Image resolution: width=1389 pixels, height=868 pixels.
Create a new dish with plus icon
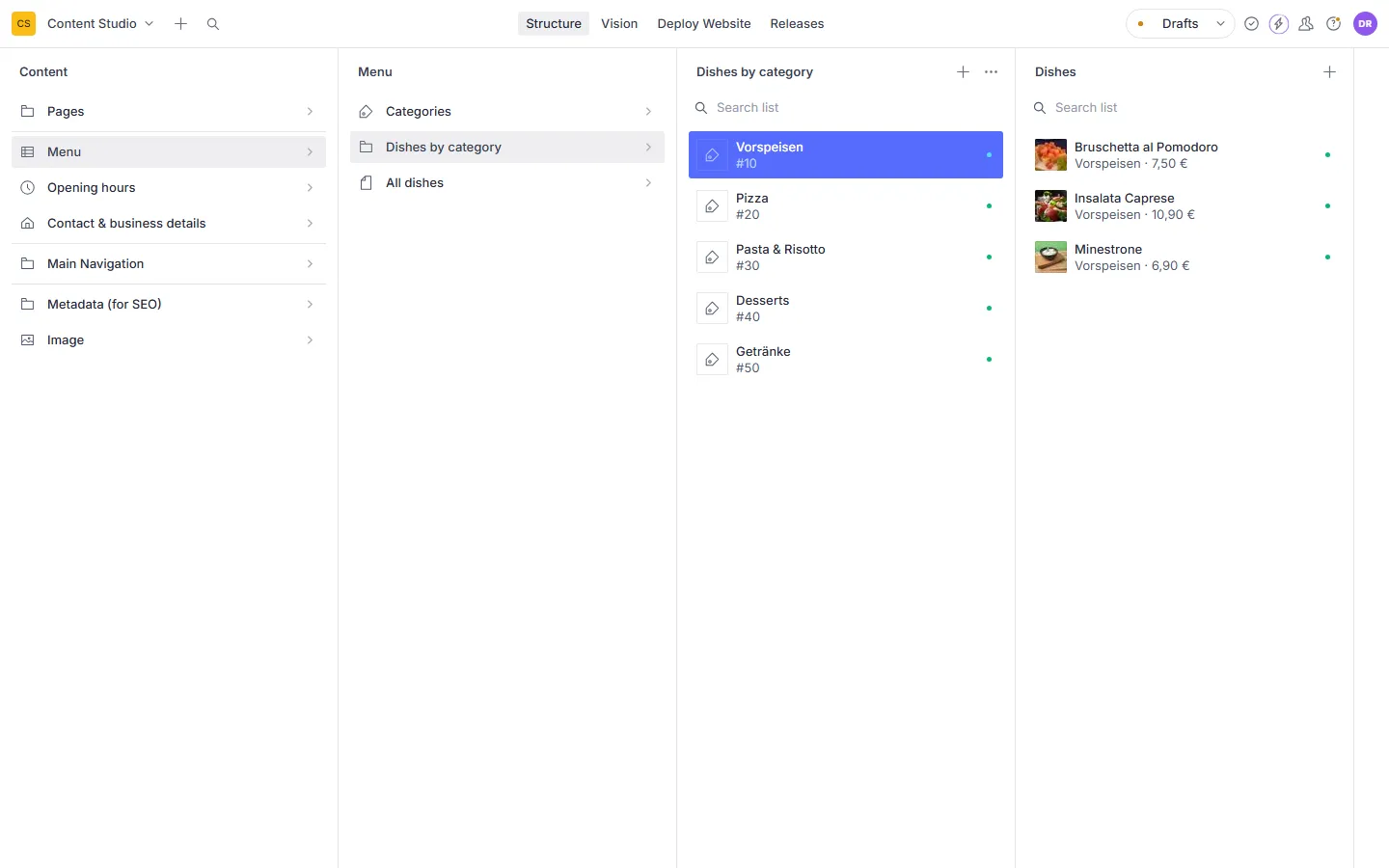[1329, 71]
